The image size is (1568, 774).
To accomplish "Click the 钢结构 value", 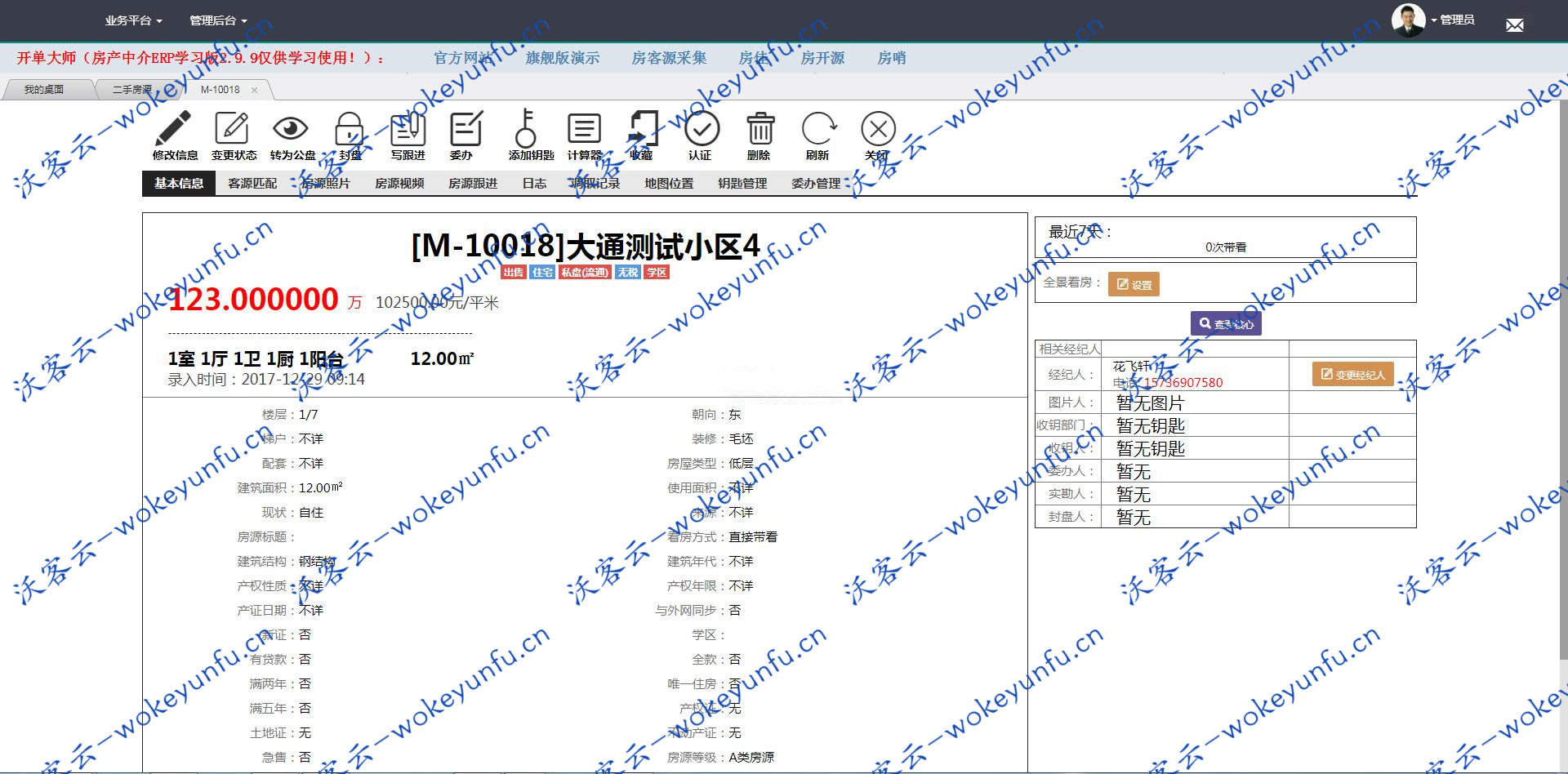I will pos(317,561).
